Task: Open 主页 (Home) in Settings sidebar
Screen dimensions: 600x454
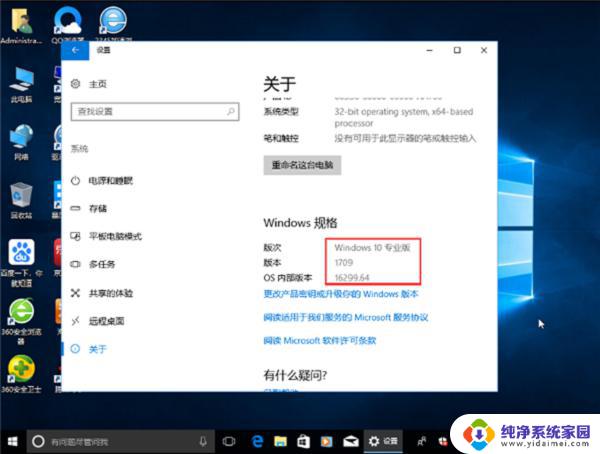Action: click(97, 84)
